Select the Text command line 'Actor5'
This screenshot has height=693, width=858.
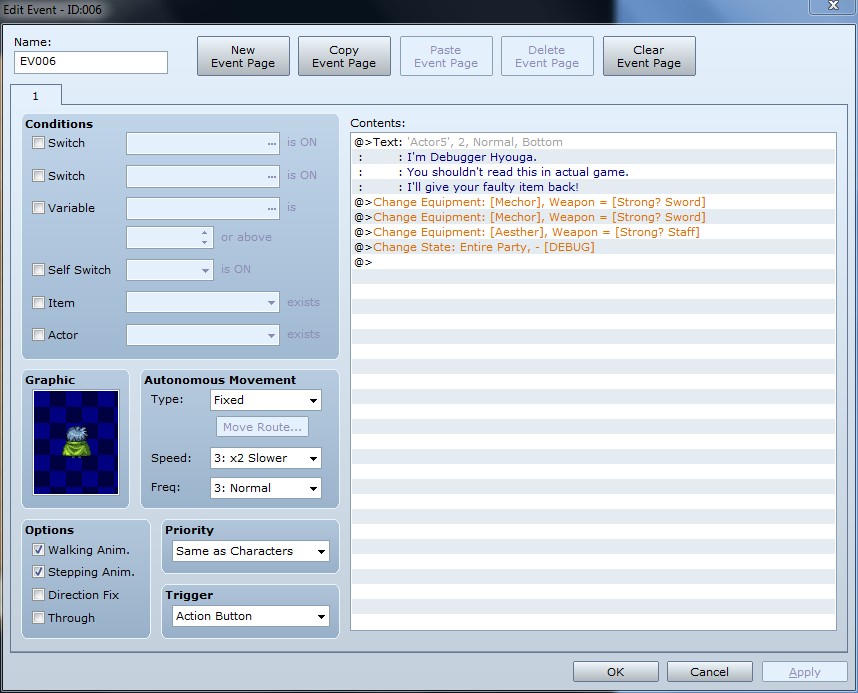point(593,142)
